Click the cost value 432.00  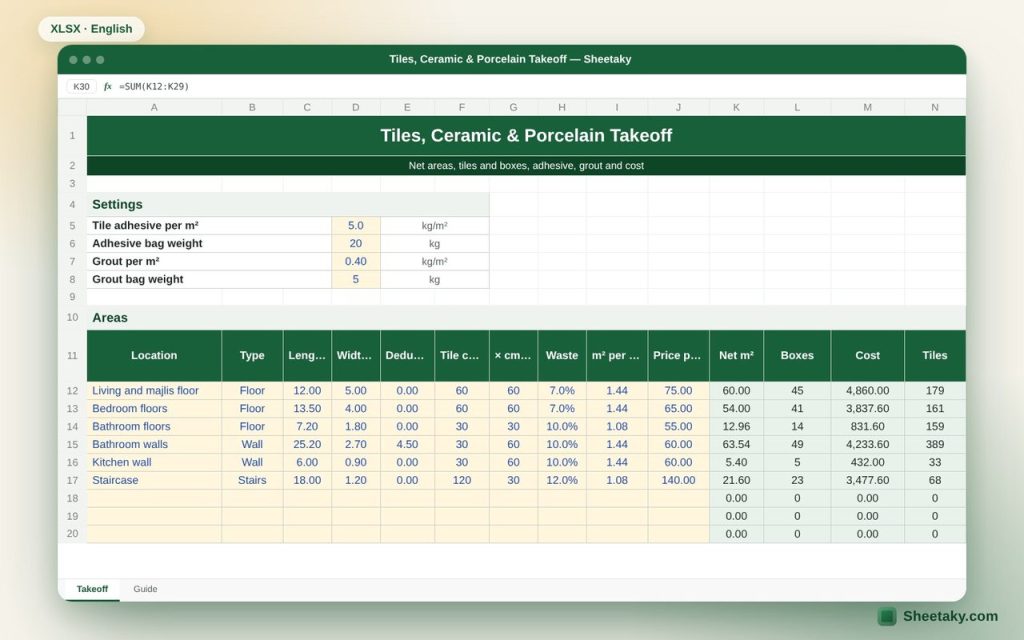867,462
